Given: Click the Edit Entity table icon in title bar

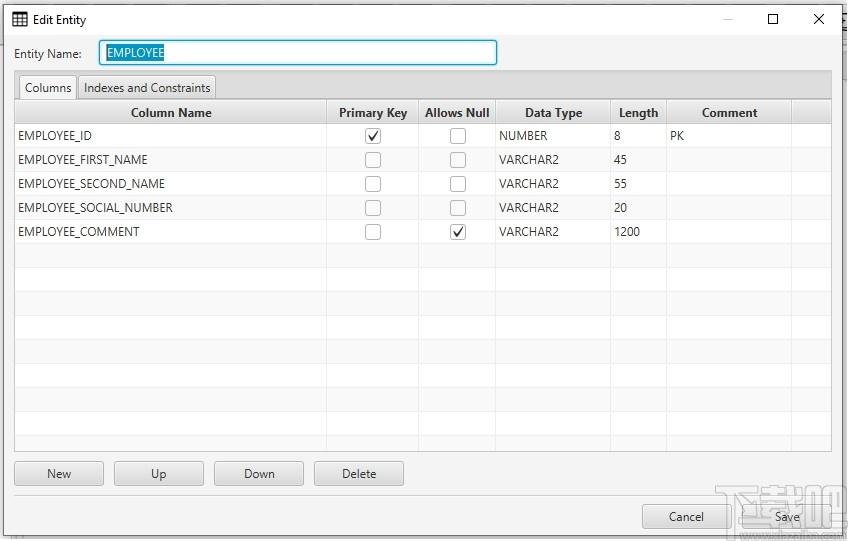Looking at the screenshot, I should pyautogui.click(x=20, y=19).
